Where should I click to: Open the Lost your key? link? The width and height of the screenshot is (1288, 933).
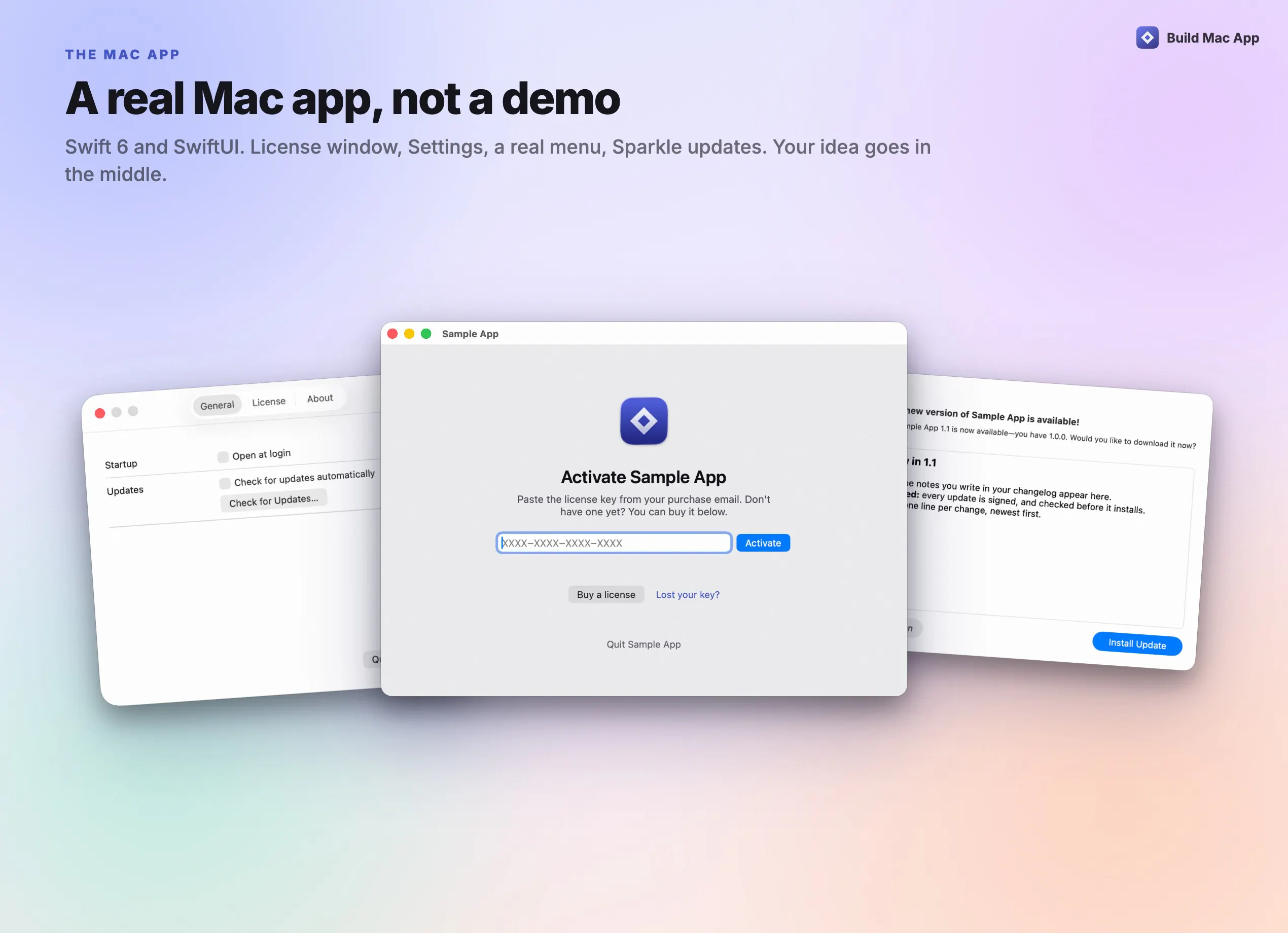tap(687, 595)
